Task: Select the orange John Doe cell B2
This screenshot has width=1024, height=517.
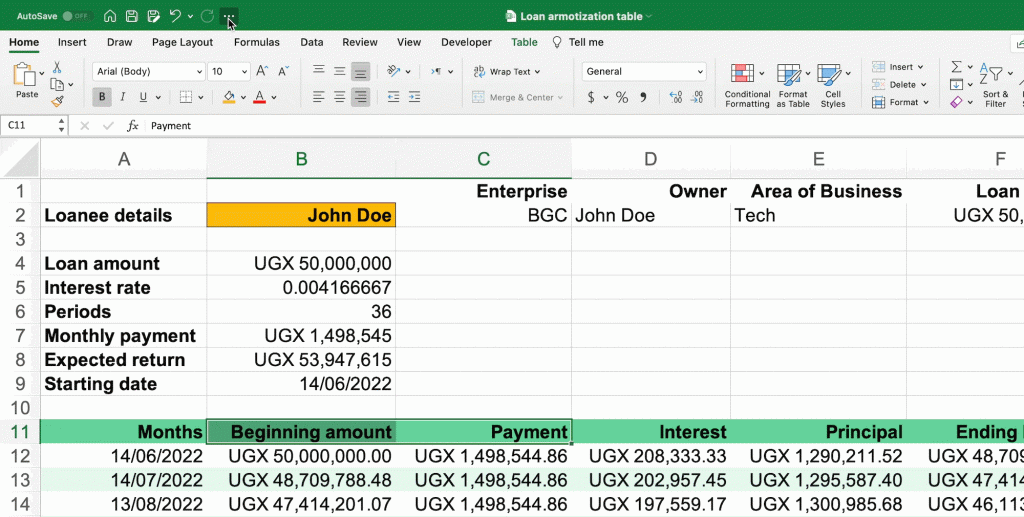Action: [301, 215]
